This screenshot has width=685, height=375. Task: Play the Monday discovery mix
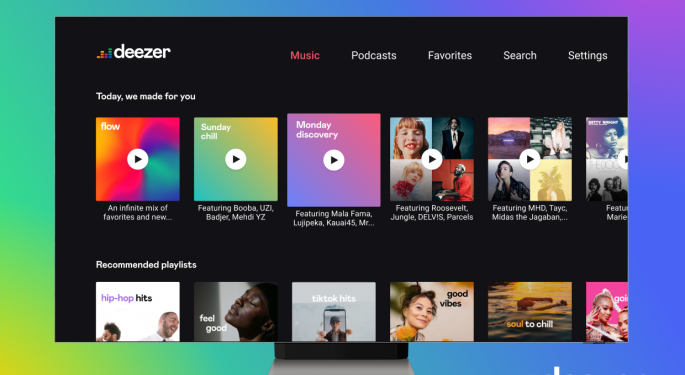[x=334, y=160]
